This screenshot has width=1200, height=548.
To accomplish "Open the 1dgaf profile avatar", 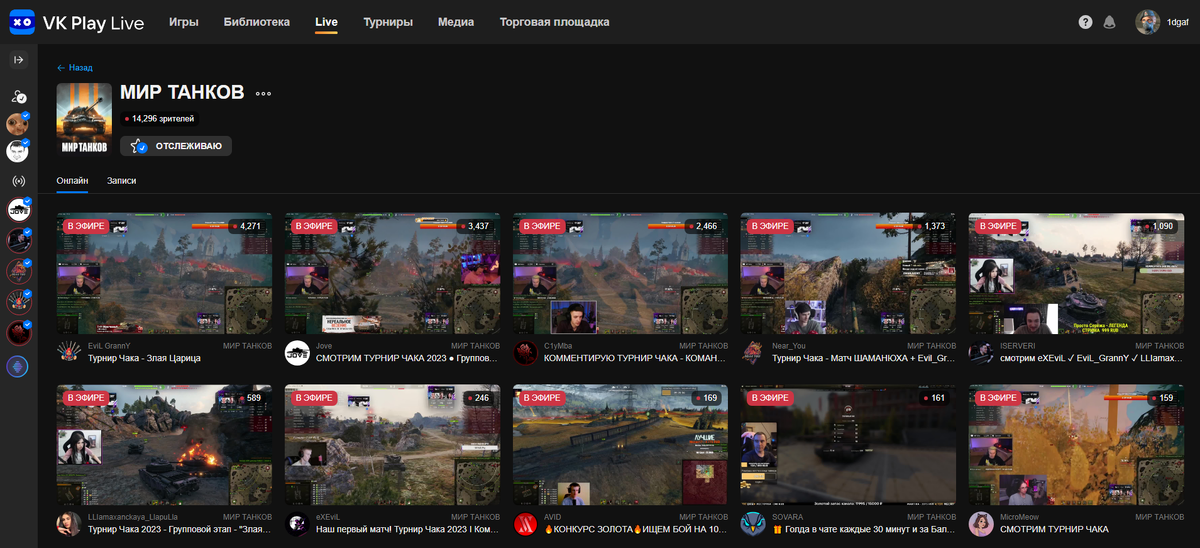I will click(x=1147, y=22).
